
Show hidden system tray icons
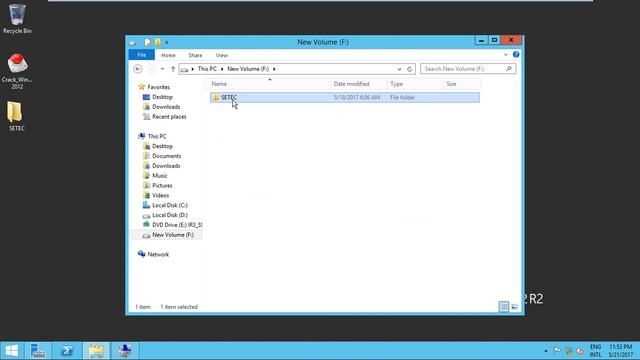546,351
